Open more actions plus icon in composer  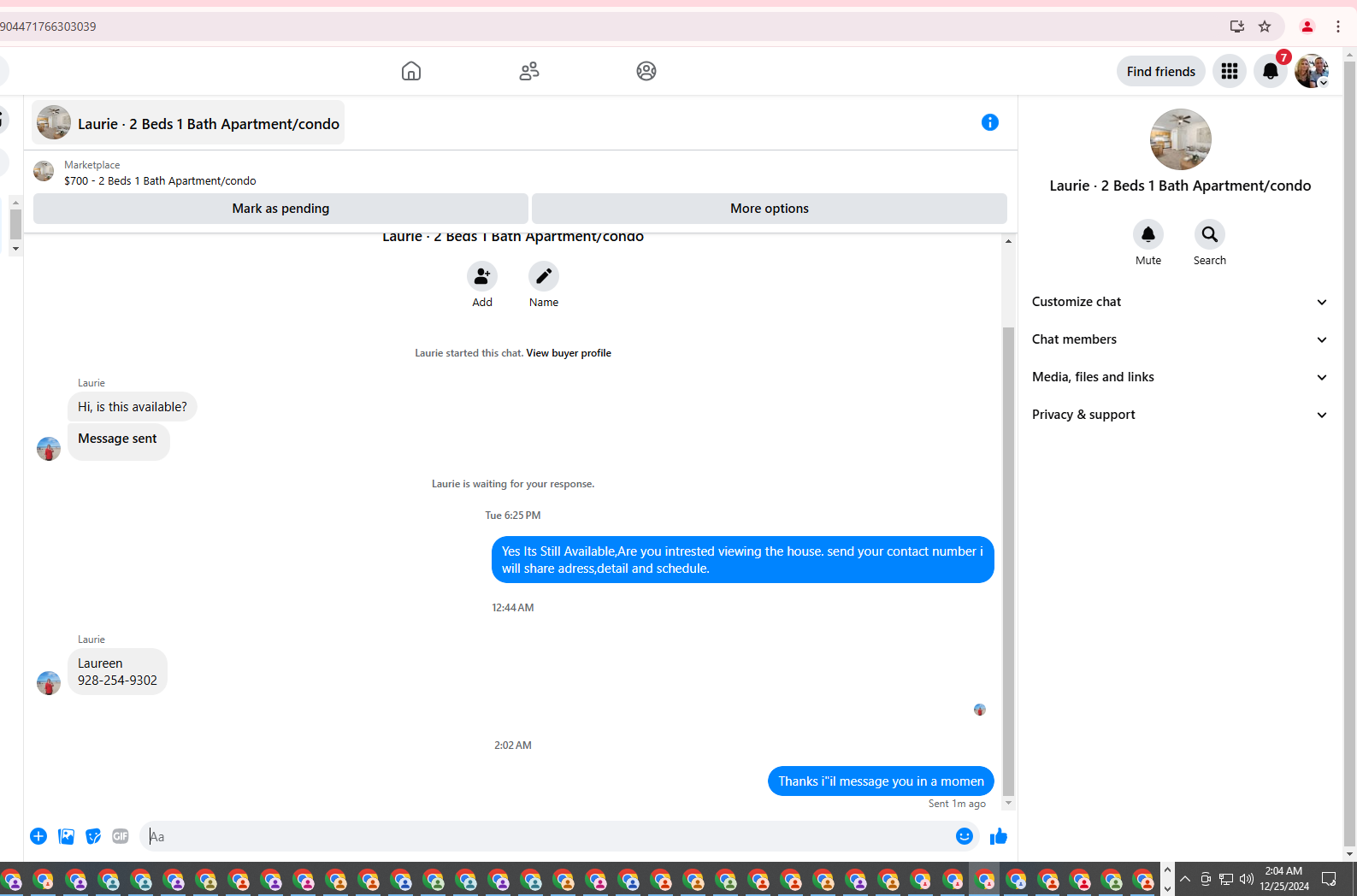(x=38, y=836)
